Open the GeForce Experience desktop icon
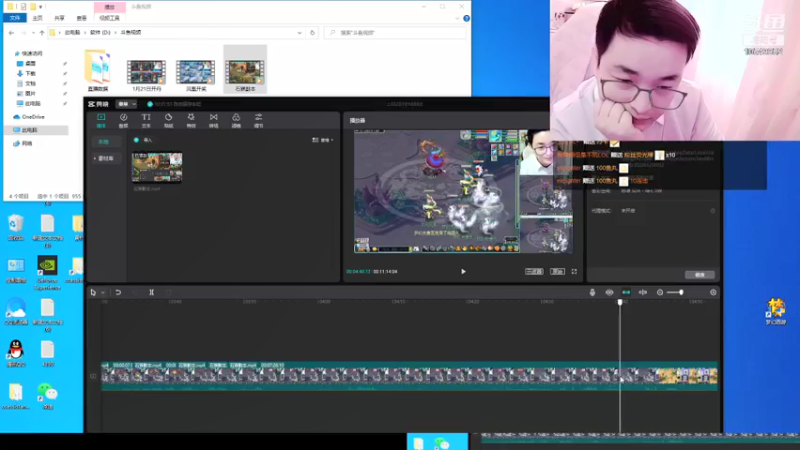The height and width of the screenshot is (450, 800). point(47,273)
